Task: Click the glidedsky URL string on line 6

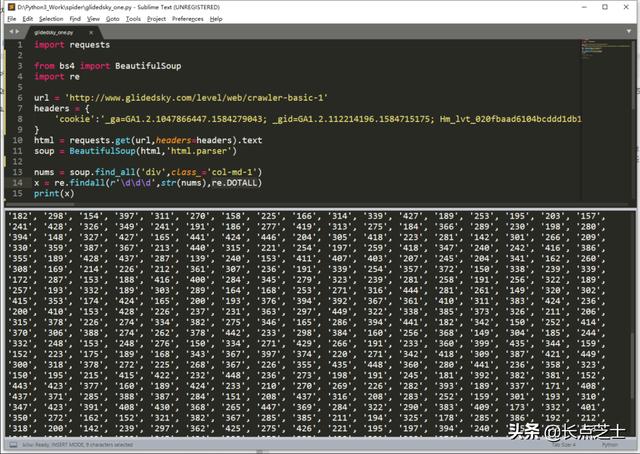Action: pos(196,98)
